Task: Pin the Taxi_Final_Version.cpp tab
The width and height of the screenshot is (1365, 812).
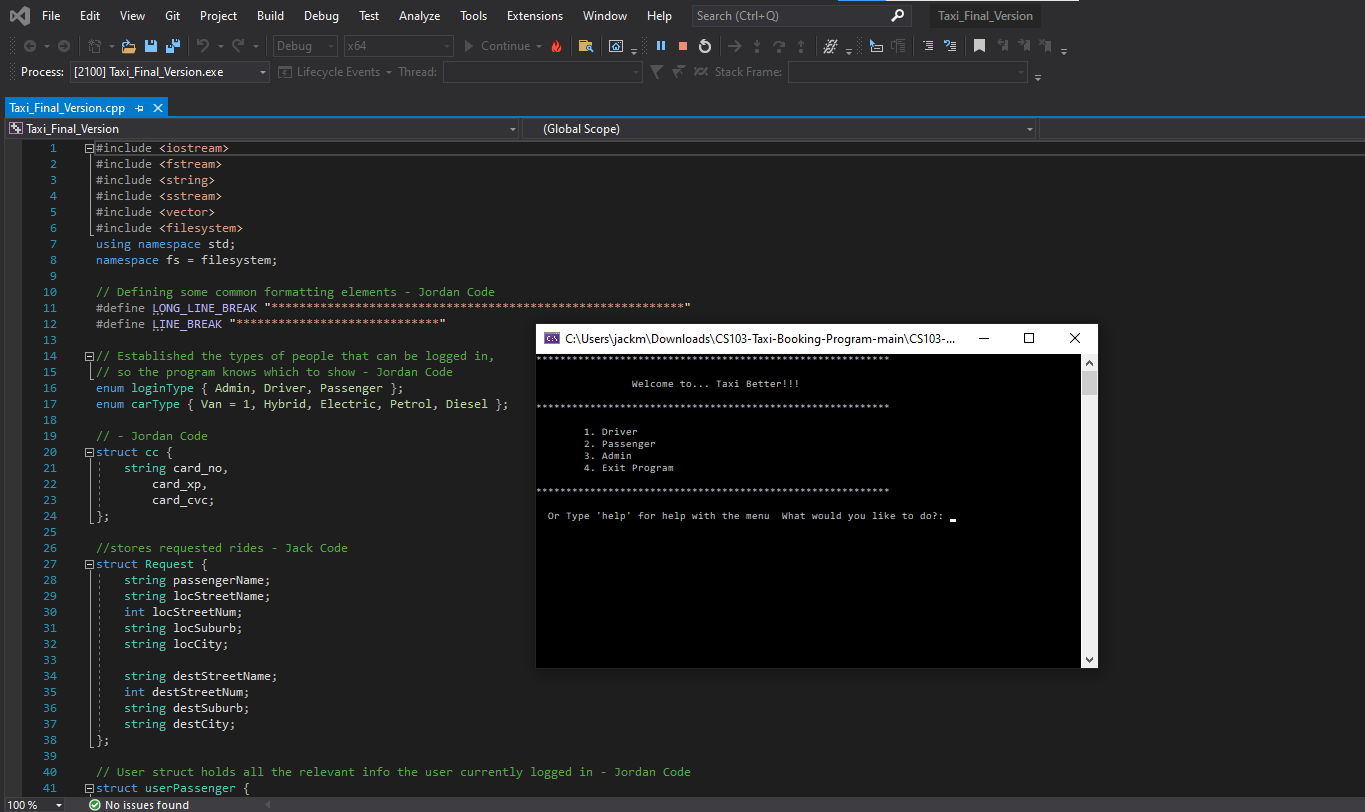Action: point(140,108)
